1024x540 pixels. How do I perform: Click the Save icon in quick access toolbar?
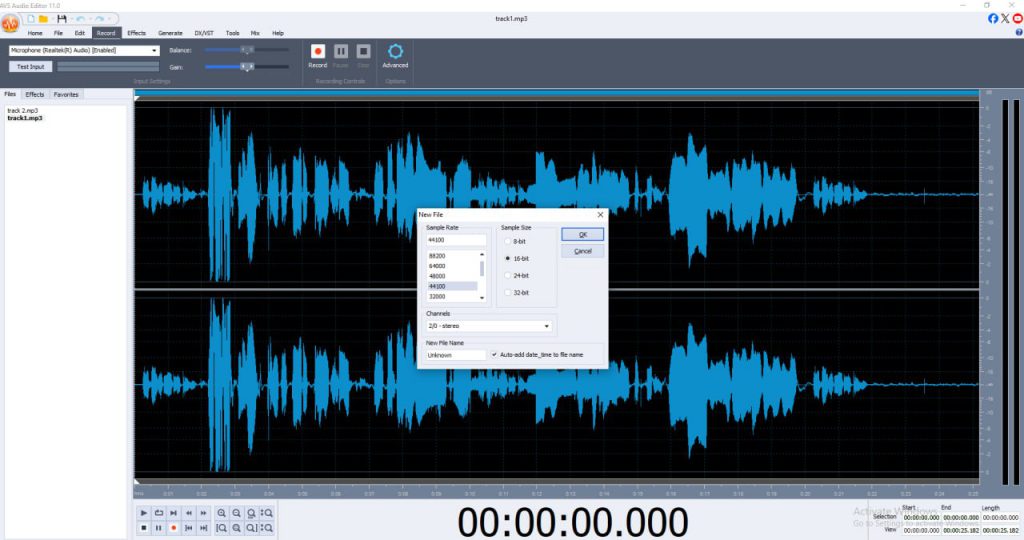coord(62,18)
